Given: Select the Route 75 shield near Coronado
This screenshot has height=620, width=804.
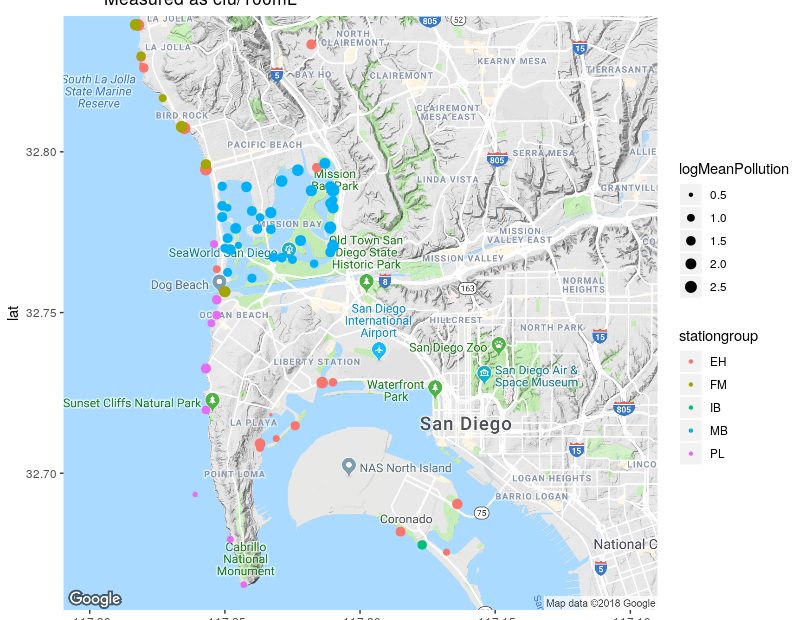Looking at the screenshot, I should pos(481,513).
